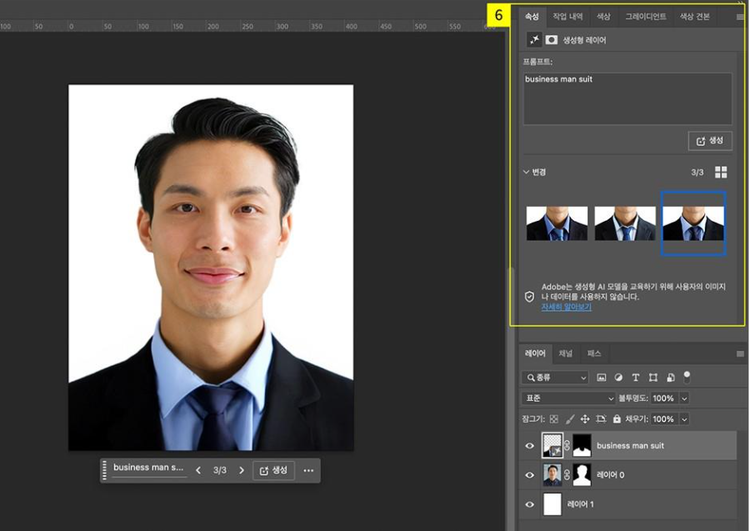Click the lock position move icon
Image resolution: width=750 pixels, height=531 pixels.
pos(585,419)
